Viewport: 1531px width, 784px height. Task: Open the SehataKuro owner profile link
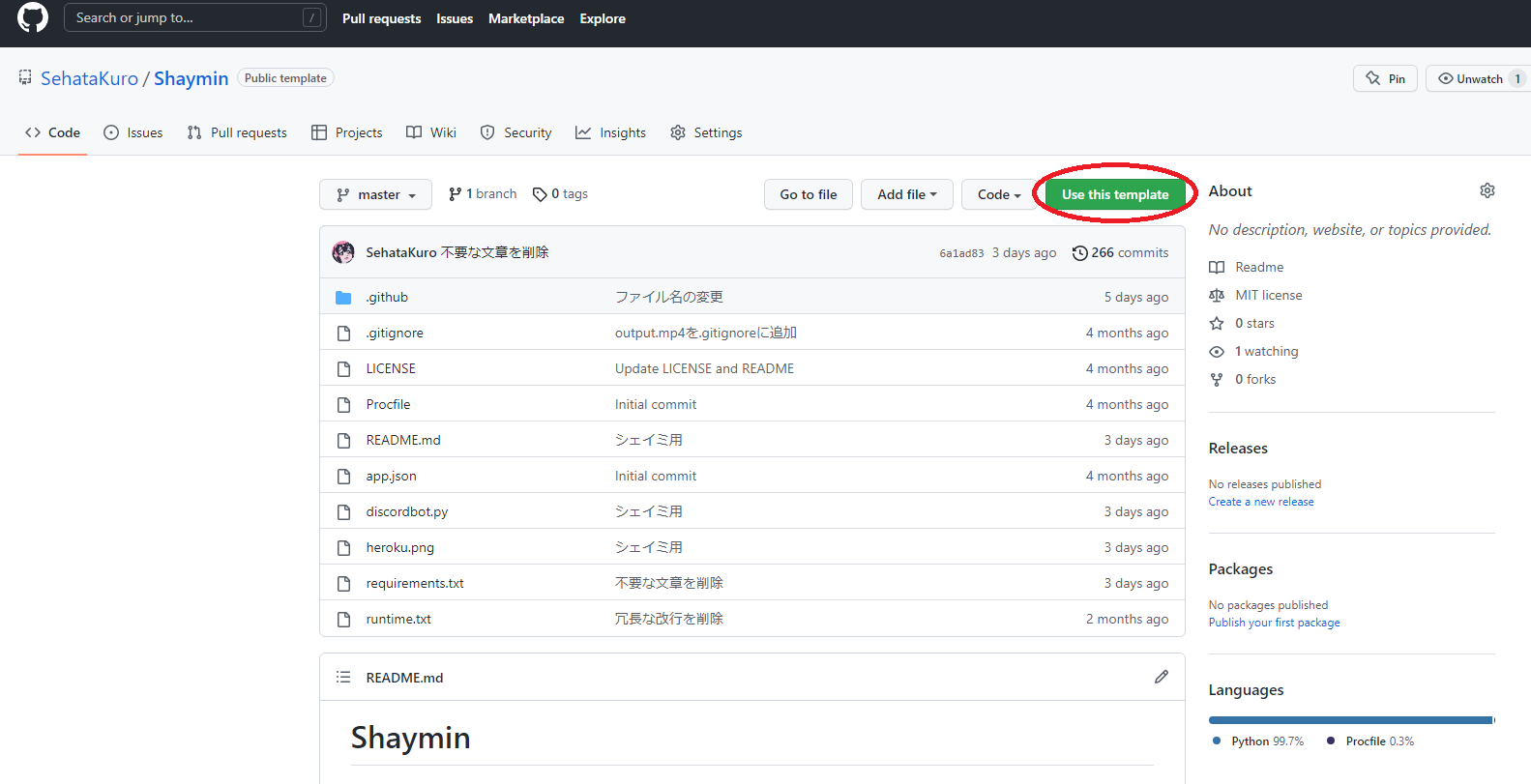[x=89, y=78]
